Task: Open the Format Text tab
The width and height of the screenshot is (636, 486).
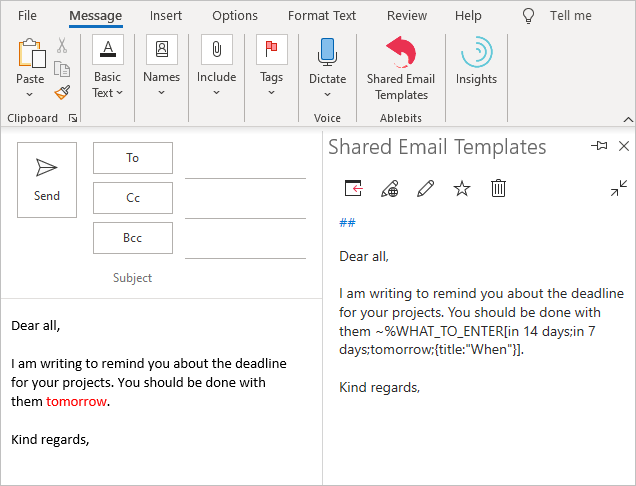Action: [x=322, y=15]
